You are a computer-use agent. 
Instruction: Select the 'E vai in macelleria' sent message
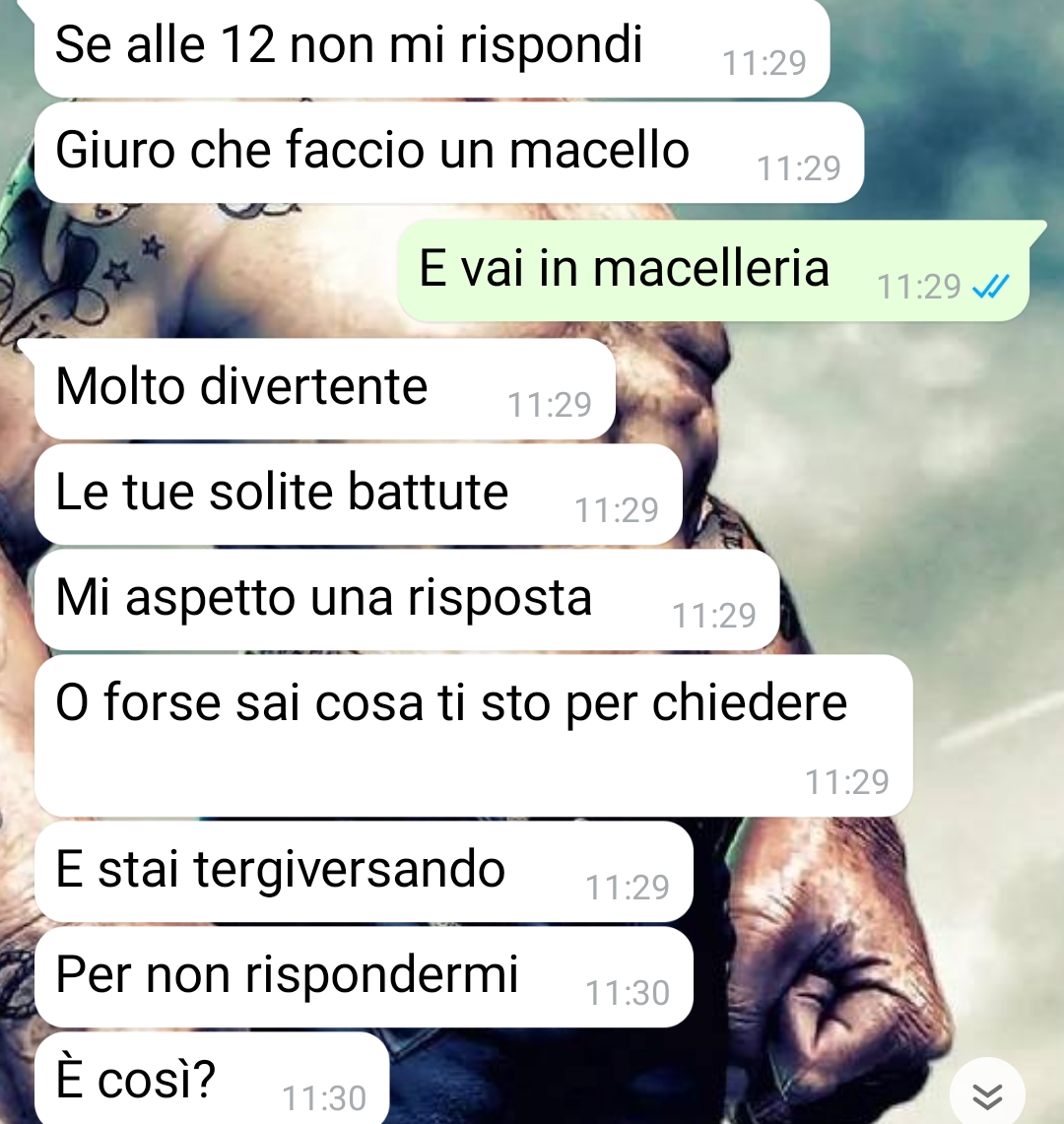[x=713, y=270]
